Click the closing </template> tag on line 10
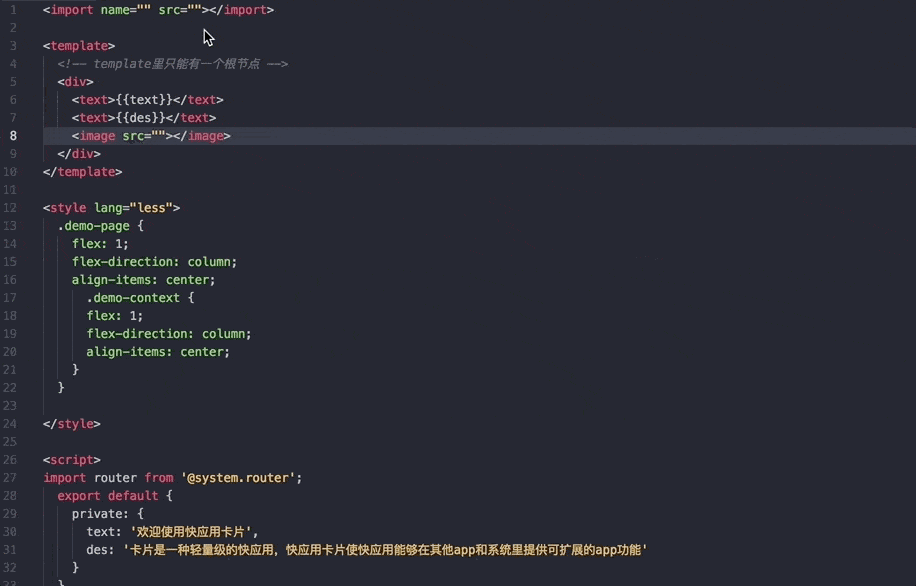 point(82,171)
